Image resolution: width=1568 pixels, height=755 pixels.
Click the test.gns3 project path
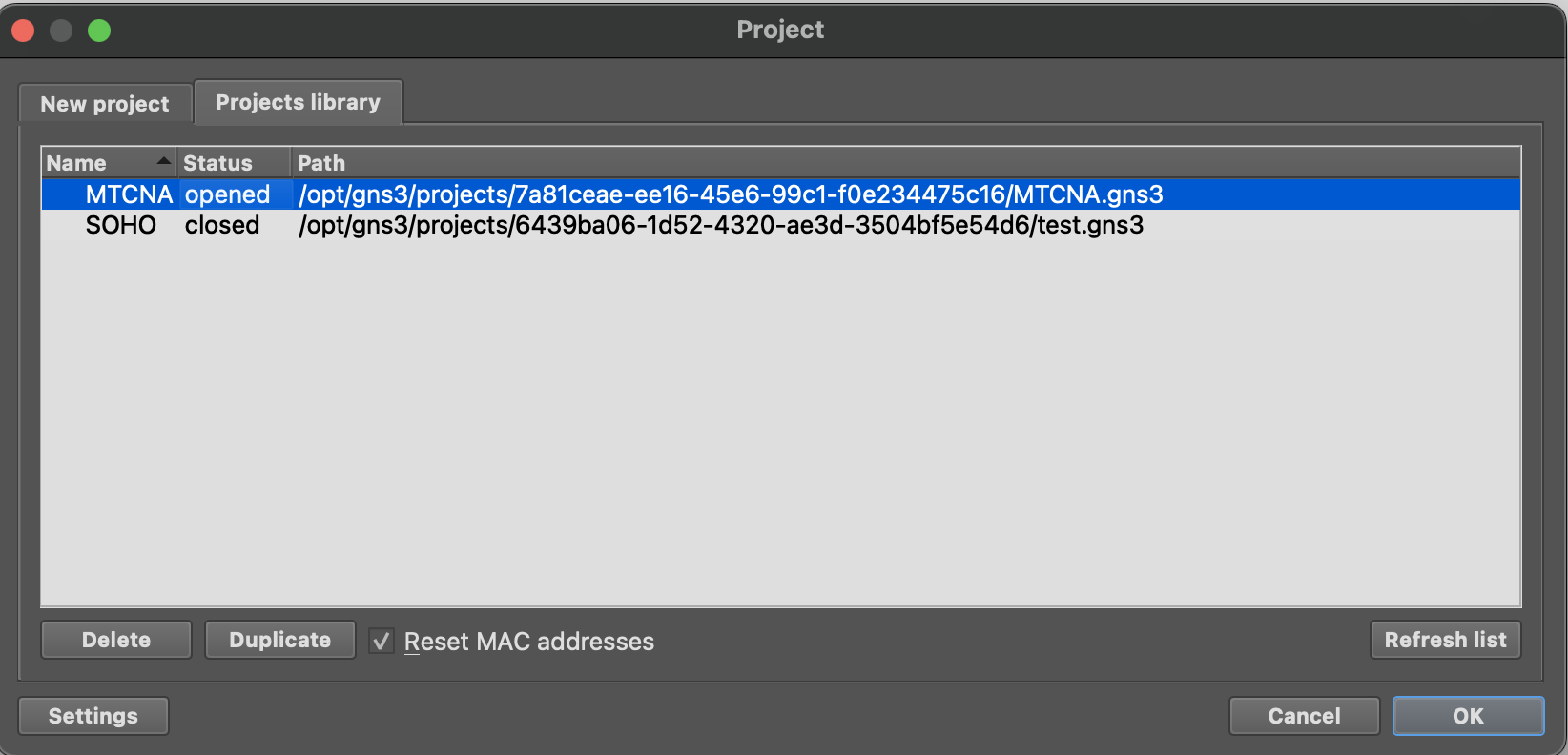(x=721, y=225)
